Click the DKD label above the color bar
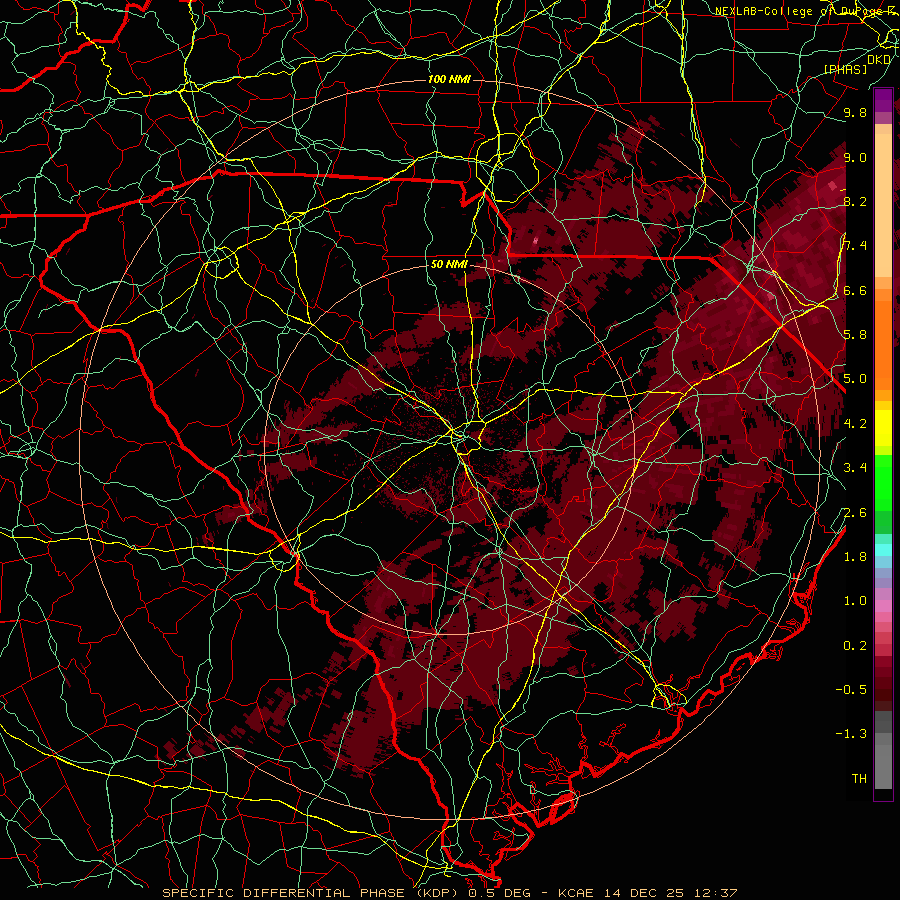 (879, 60)
